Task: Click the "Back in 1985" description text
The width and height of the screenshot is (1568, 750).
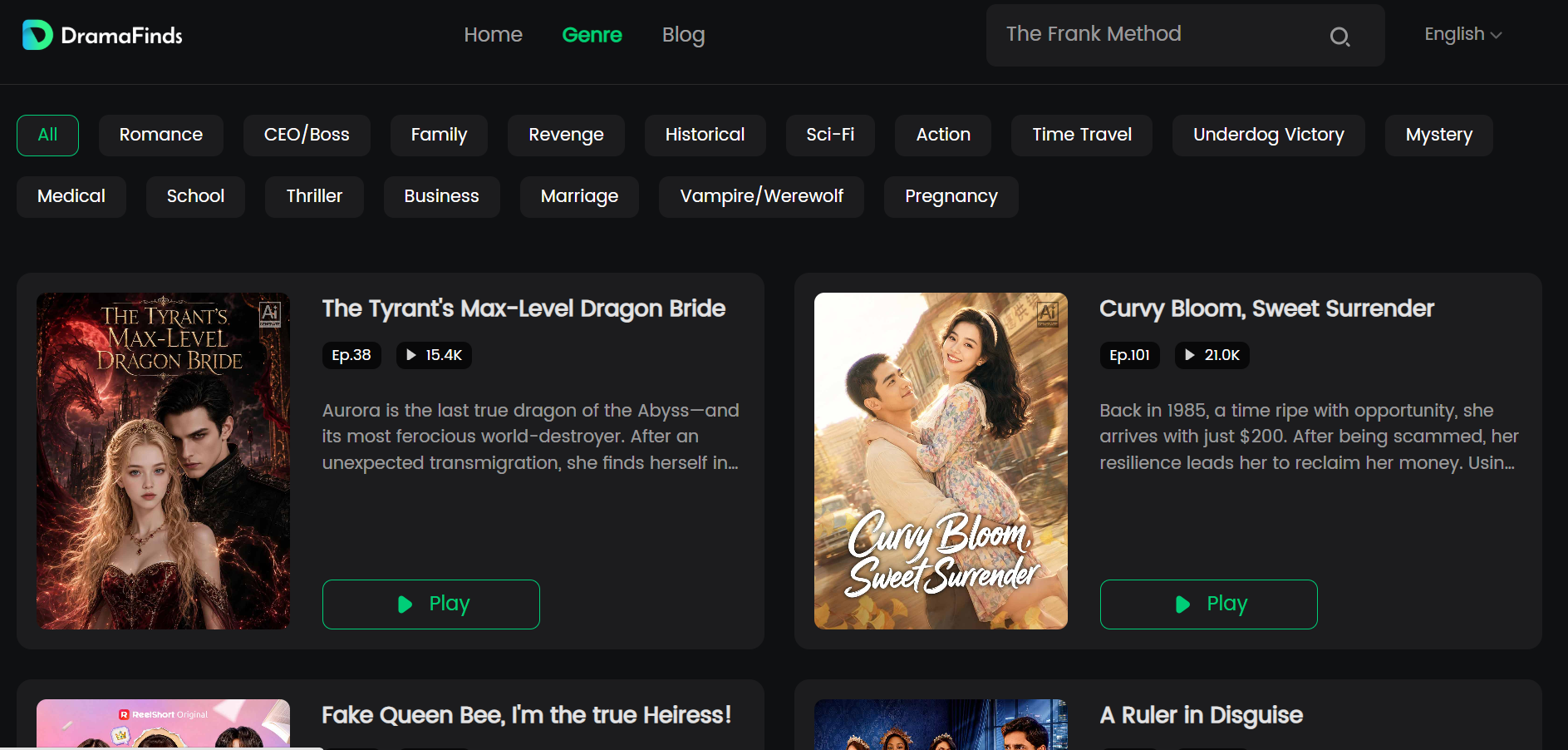Action: click(1309, 437)
